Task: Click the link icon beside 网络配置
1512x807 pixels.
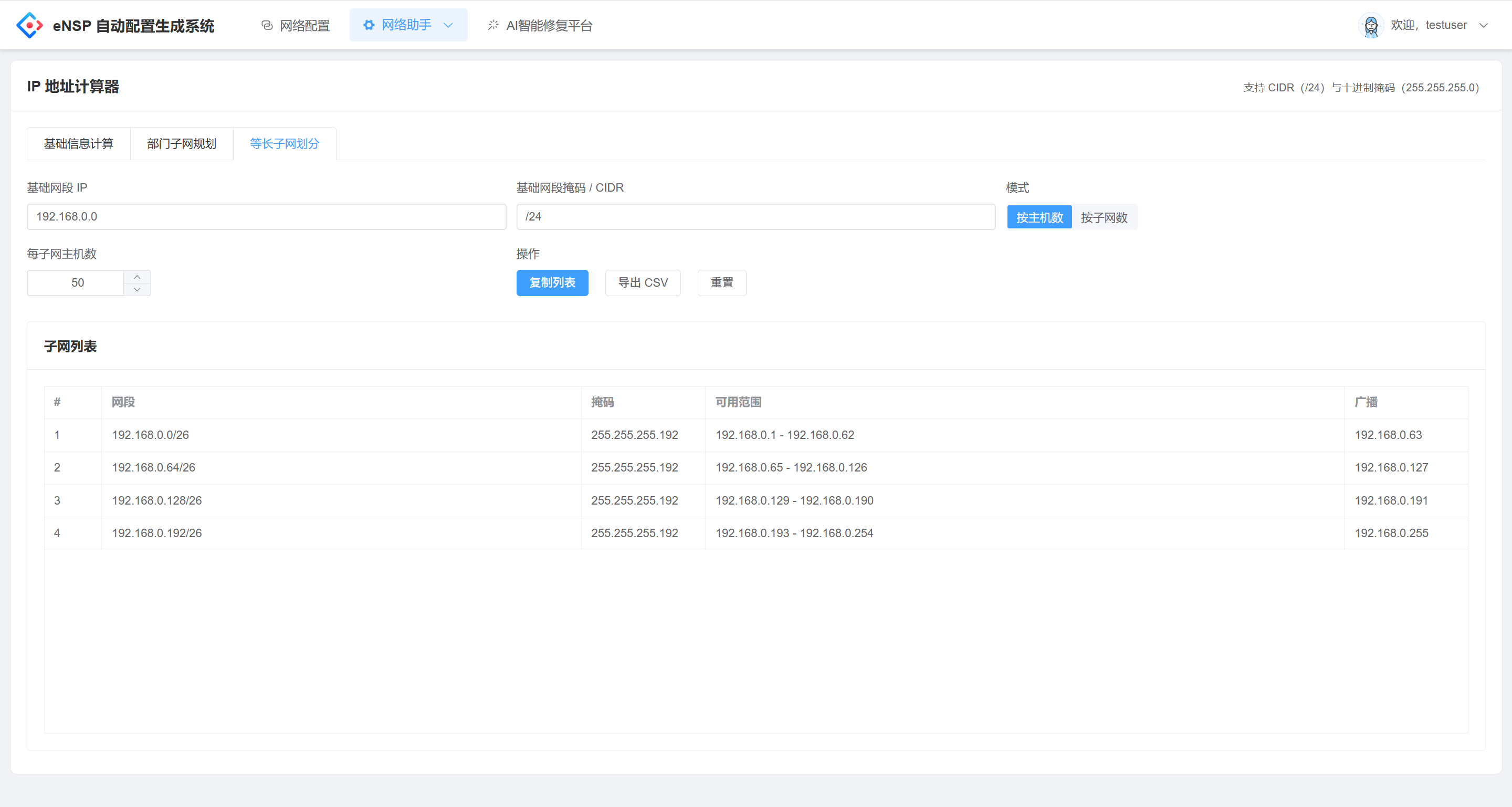Action: (x=267, y=25)
